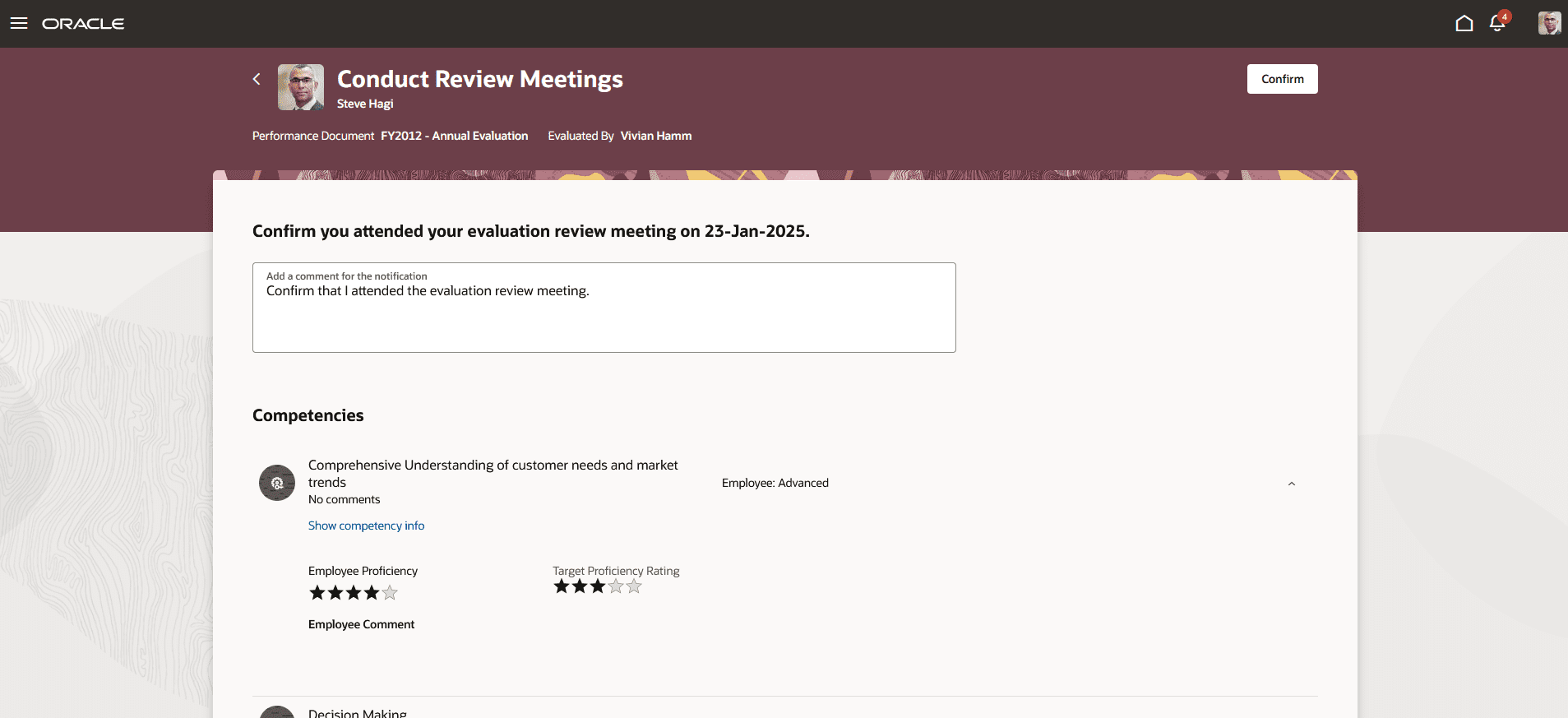Click the 'Employee: Advanced' text

point(775,483)
